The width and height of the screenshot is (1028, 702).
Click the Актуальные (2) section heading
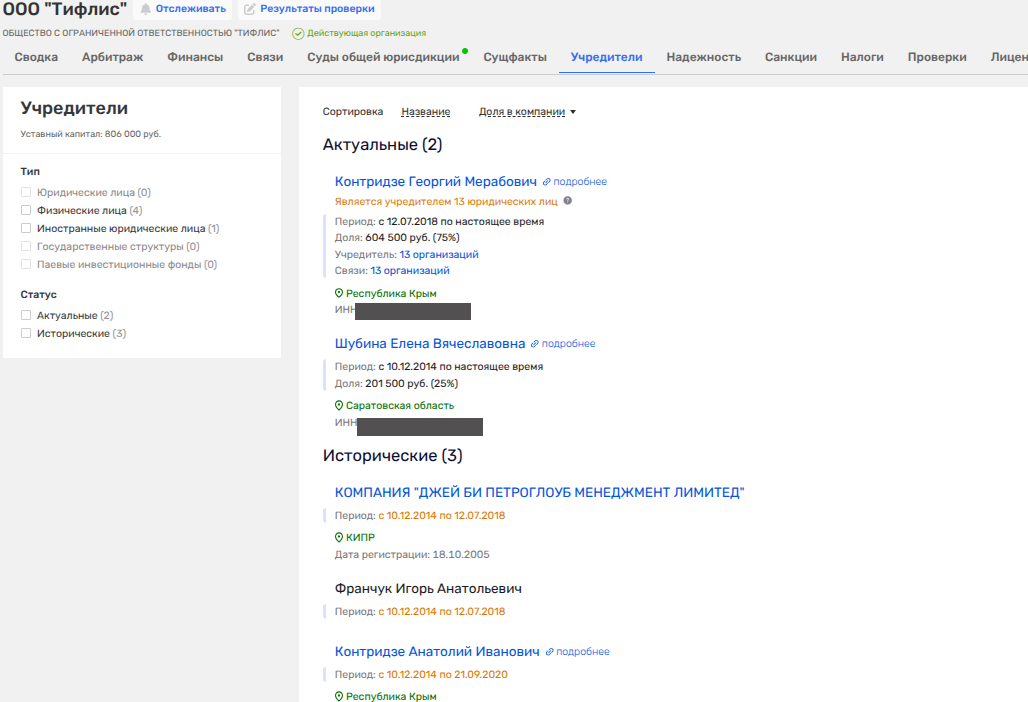coord(382,144)
